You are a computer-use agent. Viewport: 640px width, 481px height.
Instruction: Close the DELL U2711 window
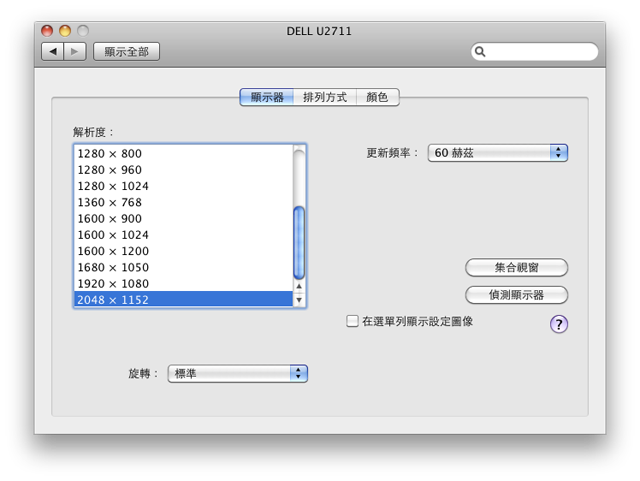click(47, 31)
